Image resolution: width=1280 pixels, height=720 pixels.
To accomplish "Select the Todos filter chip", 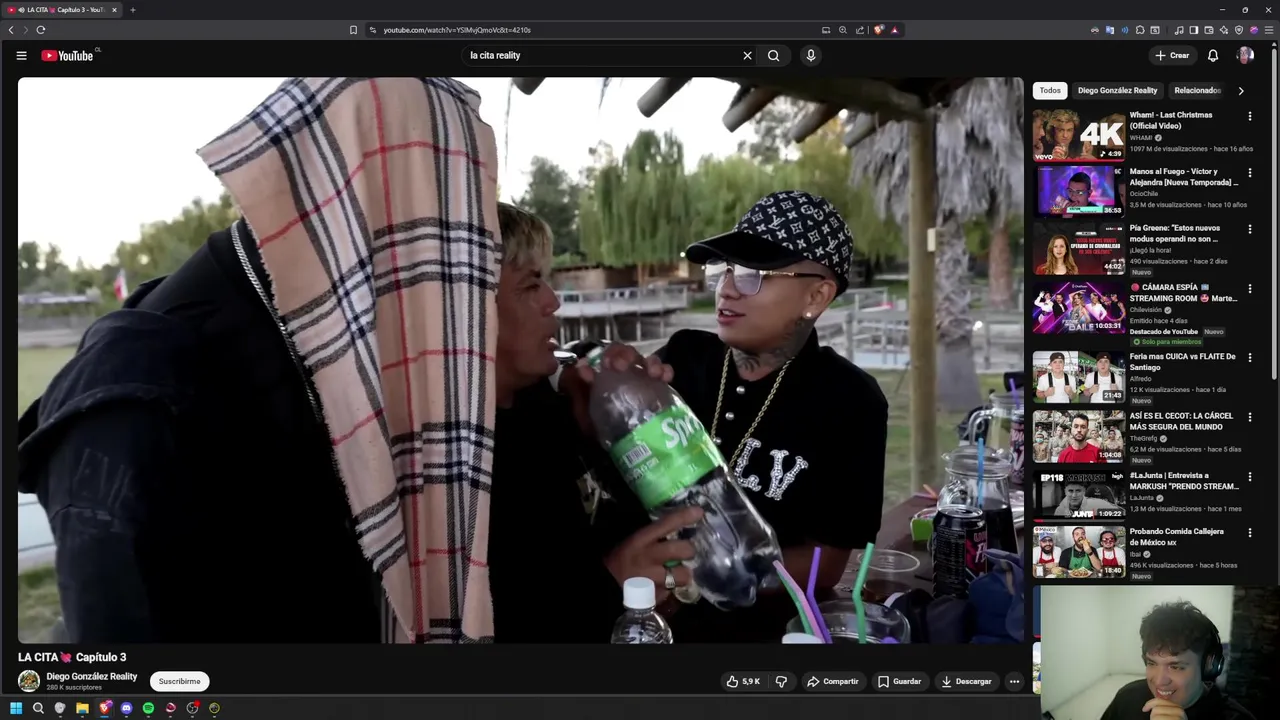I will [1050, 90].
